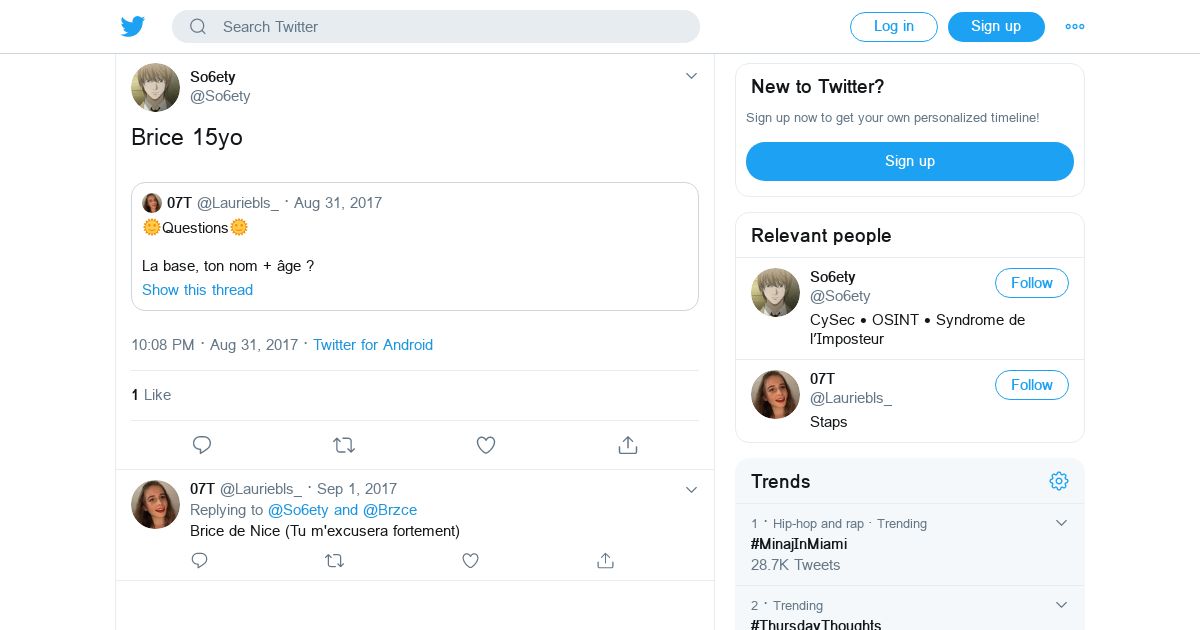Like the Brice 15yo tweet
The height and width of the screenshot is (630, 1200).
point(486,445)
